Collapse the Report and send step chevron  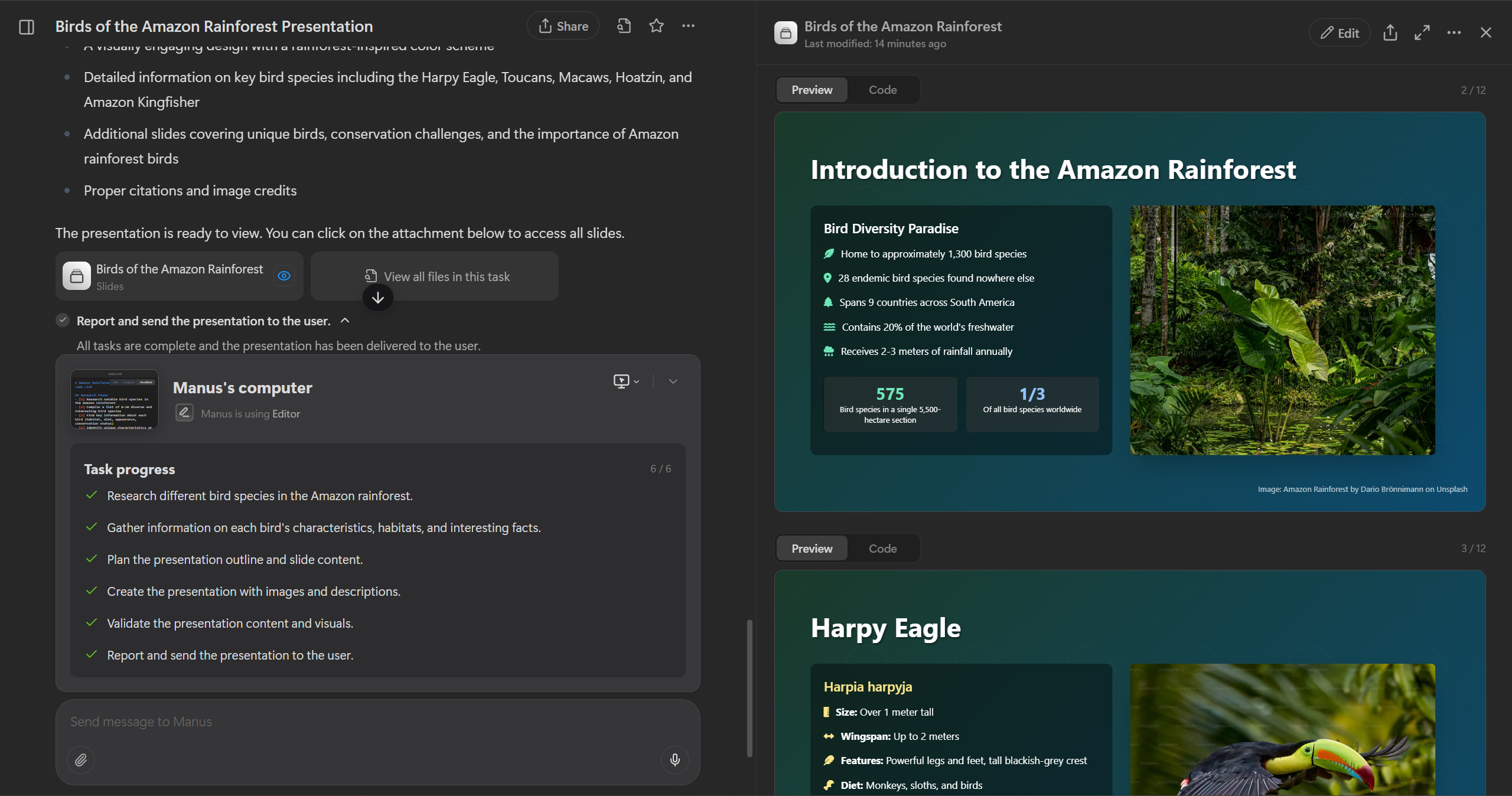point(346,321)
